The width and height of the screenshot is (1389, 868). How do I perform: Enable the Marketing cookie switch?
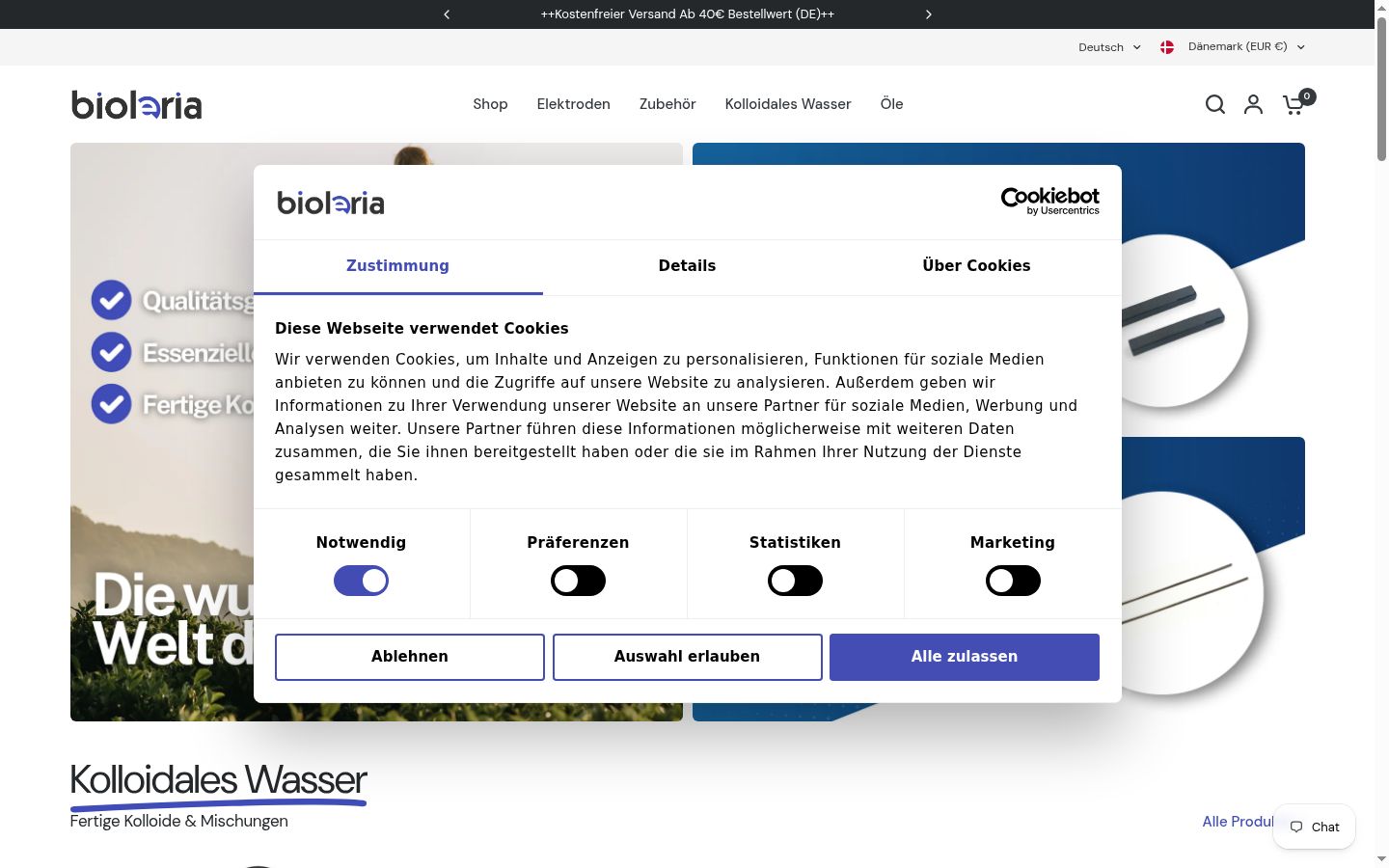tap(1013, 581)
